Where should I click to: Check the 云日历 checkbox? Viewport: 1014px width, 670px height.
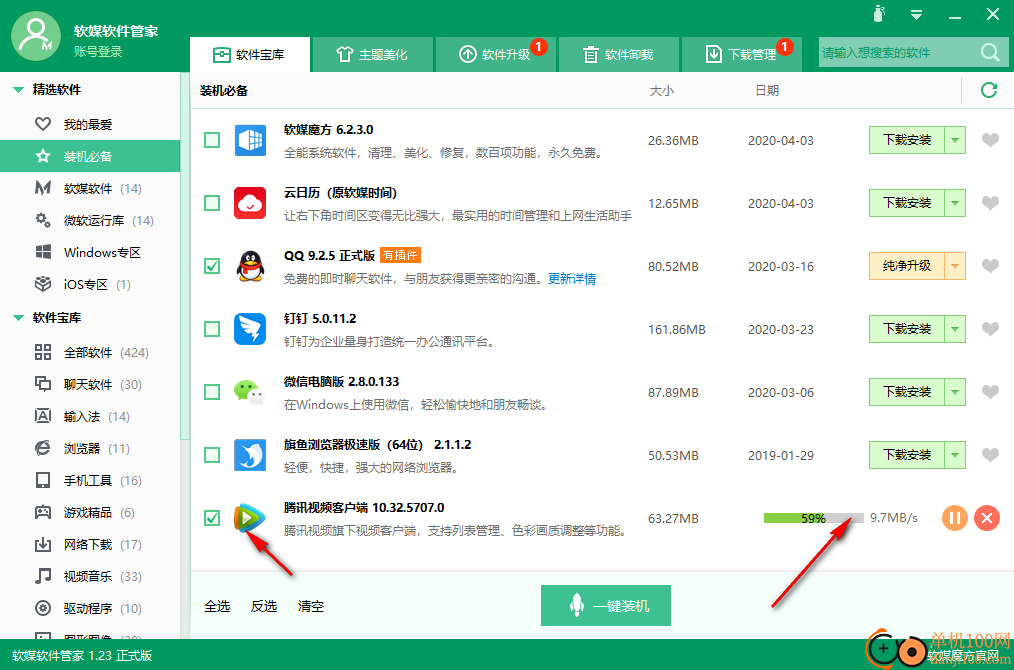pyautogui.click(x=212, y=203)
